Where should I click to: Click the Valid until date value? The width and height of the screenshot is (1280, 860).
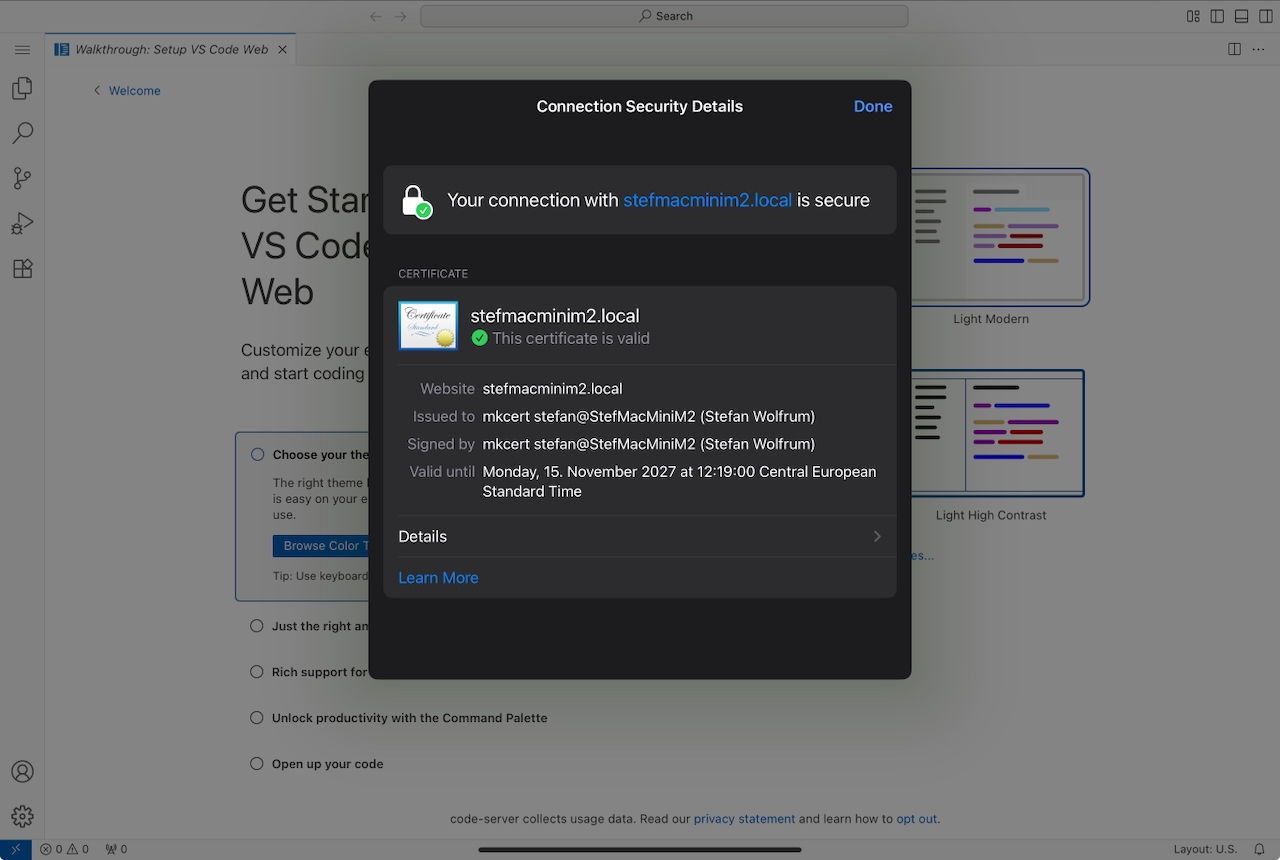click(x=679, y=481)
